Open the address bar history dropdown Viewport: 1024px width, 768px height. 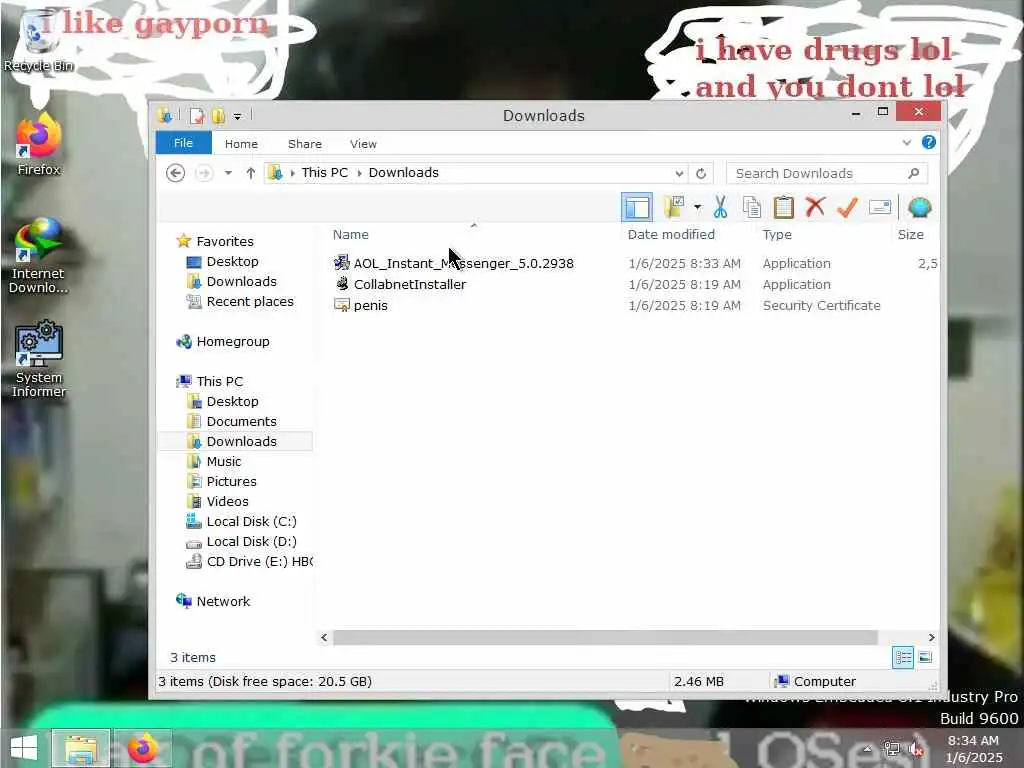click(679, 174)
